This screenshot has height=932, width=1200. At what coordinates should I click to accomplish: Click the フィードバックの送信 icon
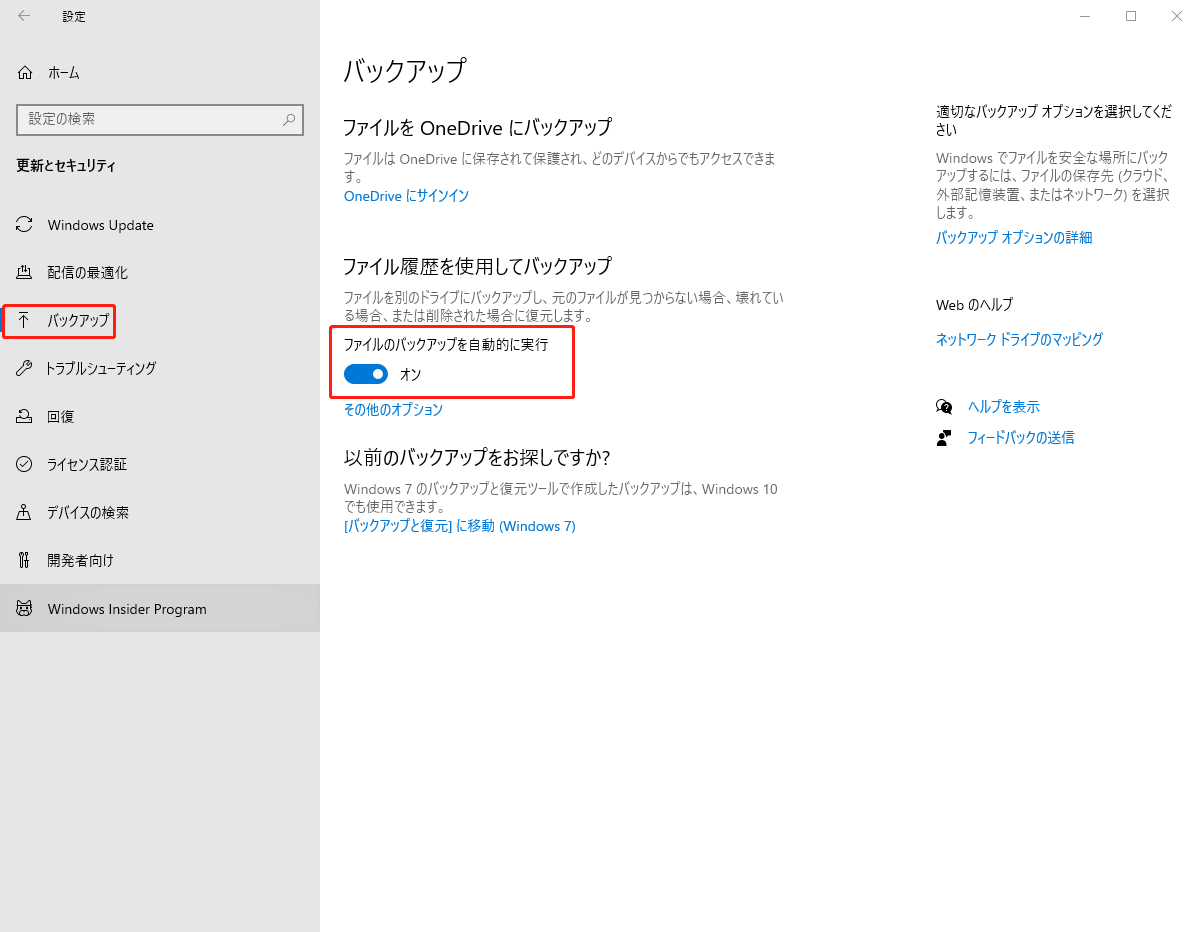point(944,437)
